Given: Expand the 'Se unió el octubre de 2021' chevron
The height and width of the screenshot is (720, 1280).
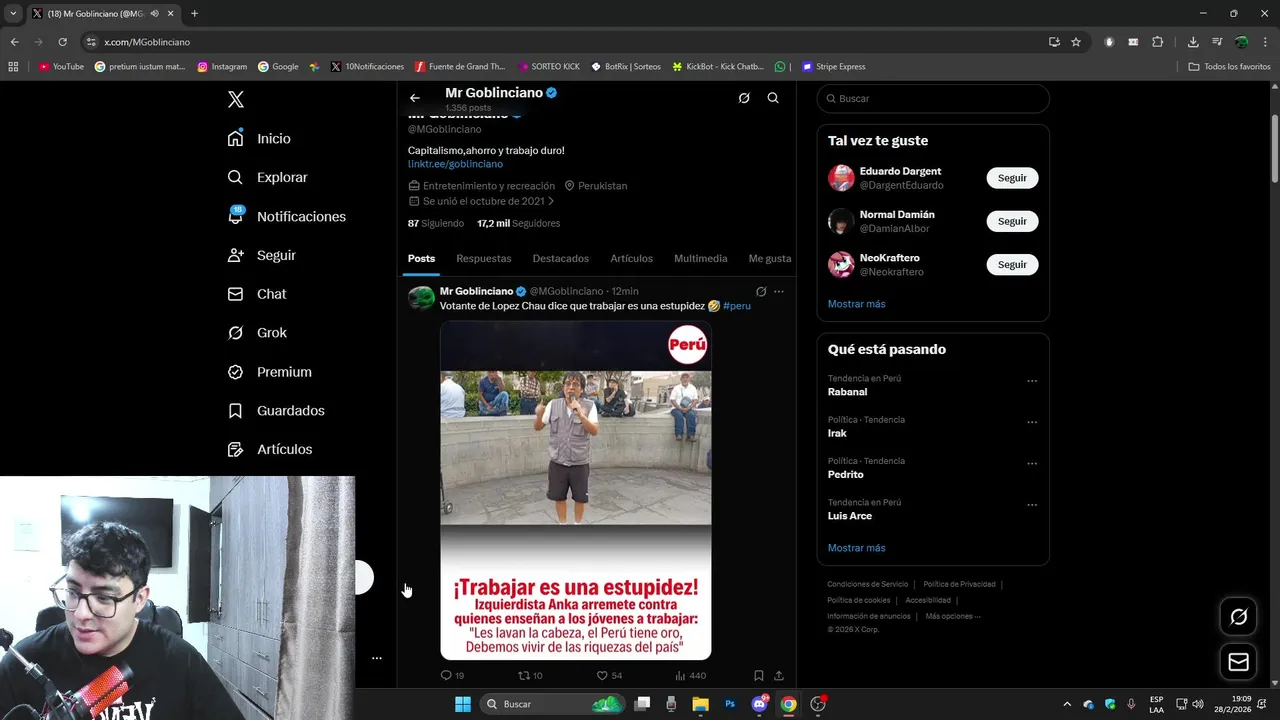Looking at the screenshot, I should [x=551, y=201].
